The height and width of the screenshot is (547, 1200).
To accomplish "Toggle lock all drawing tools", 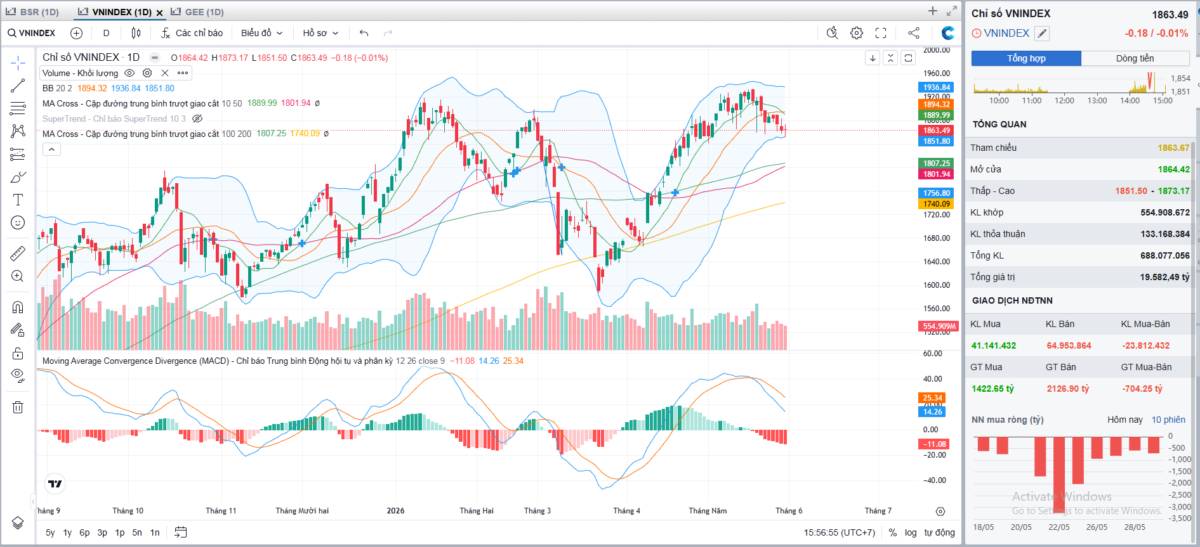I will click(17, 353).
